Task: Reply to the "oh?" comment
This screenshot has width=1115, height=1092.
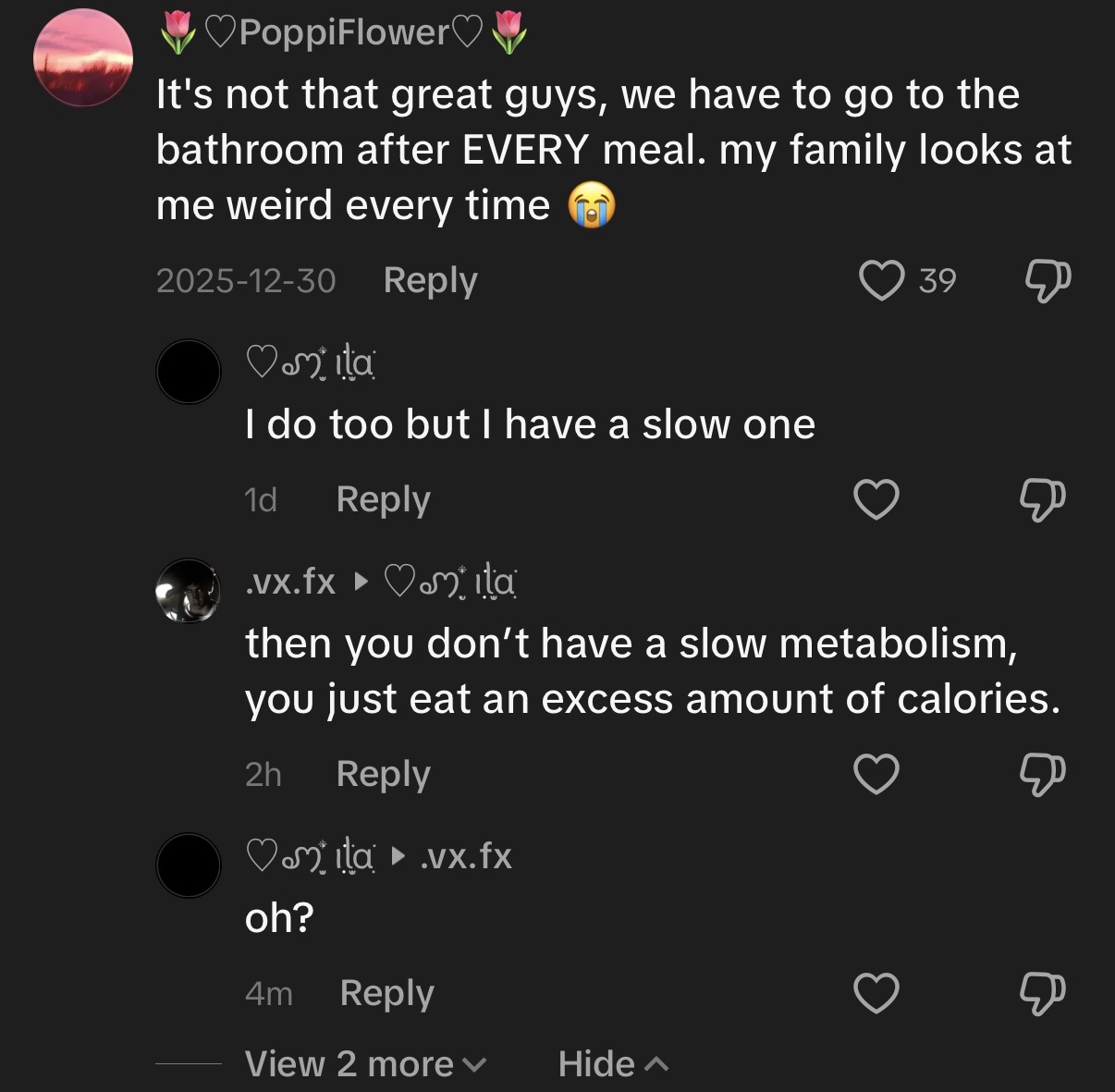Action: [386, 993]
